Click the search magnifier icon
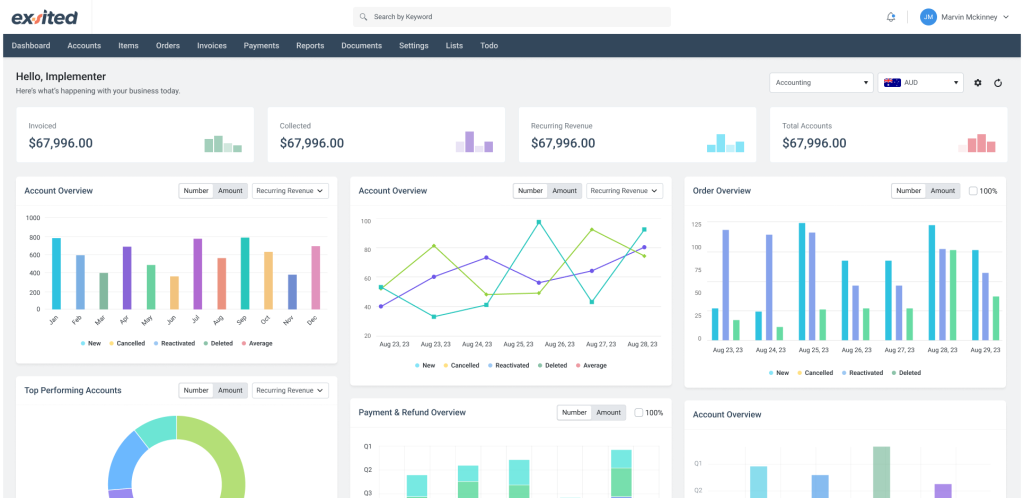Screen dimensions: 1024x498 tap(363, 17)
